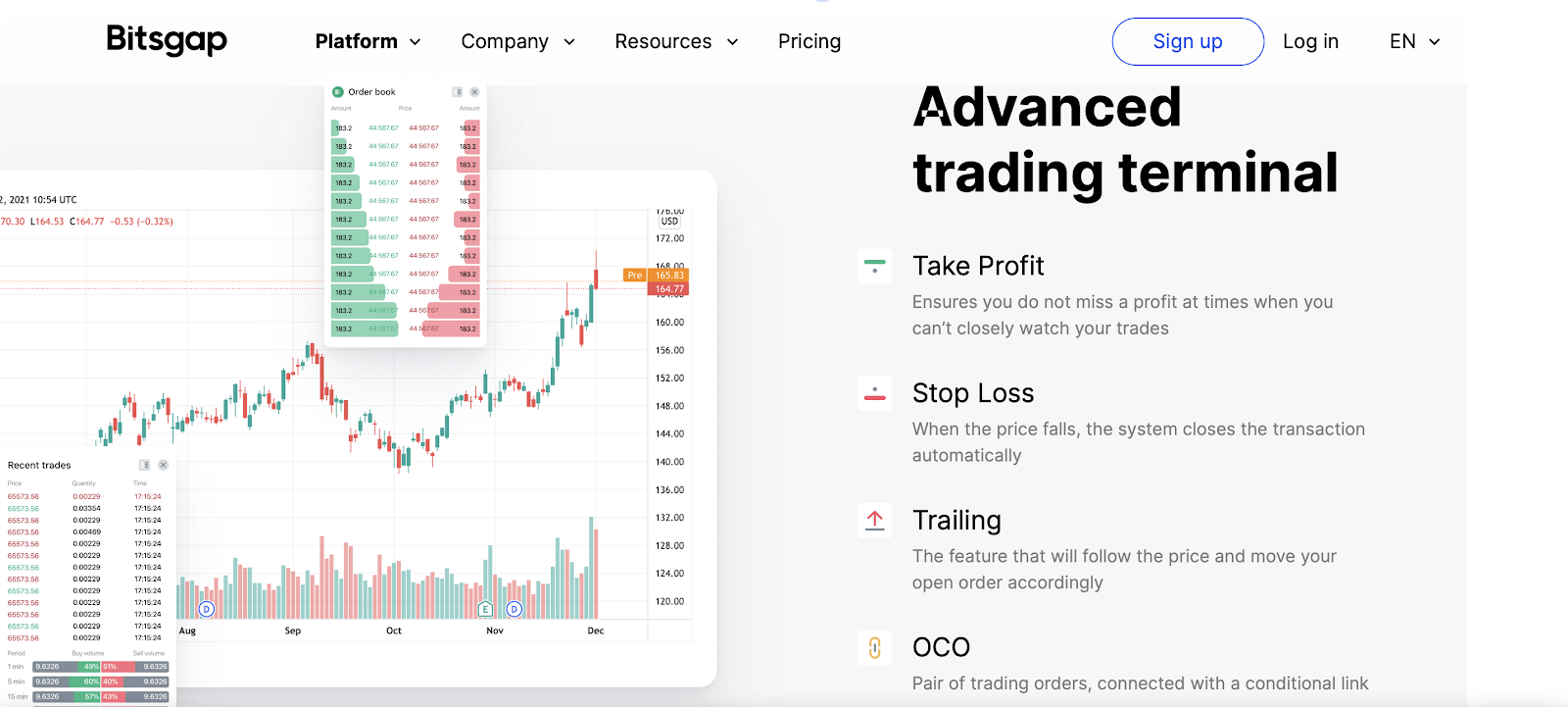Close the Order book panel
1568x707 pixels.
[x=474, y=91]
